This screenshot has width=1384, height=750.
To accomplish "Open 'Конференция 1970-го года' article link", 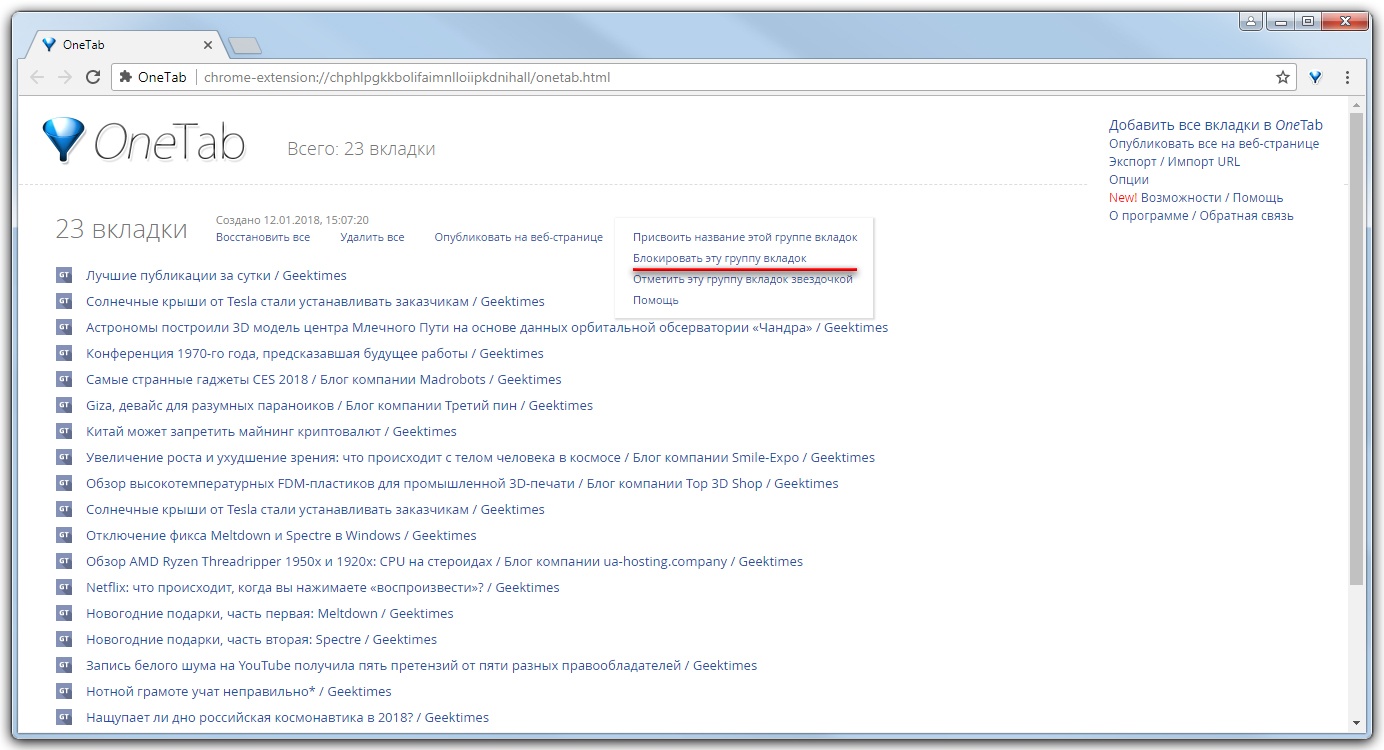I will pyautogui.click(x=315, y=353).
